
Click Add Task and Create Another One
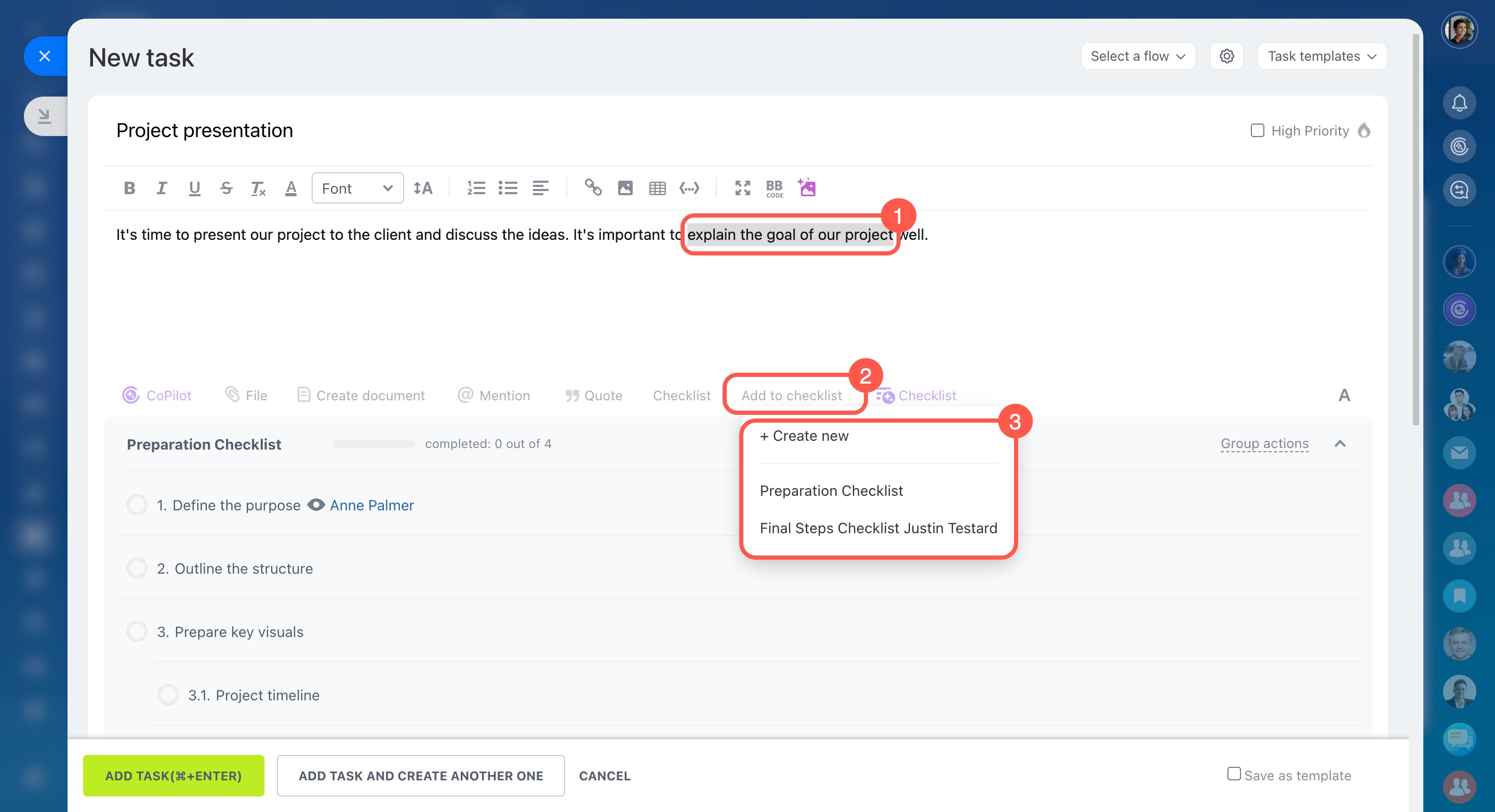point(421,776)
